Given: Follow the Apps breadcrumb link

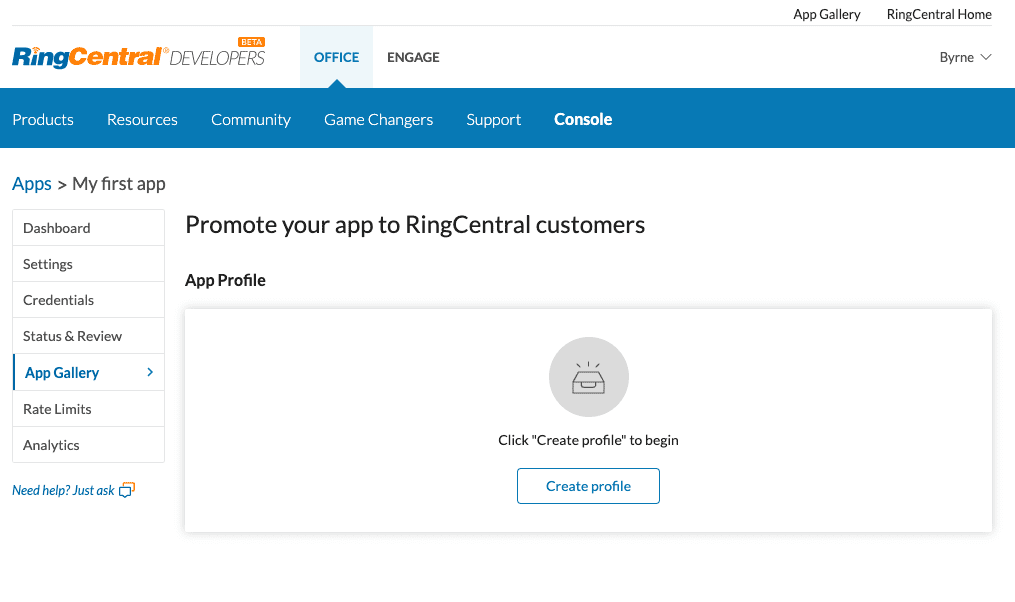Looking at the screenshot, I should pos(32,184).
